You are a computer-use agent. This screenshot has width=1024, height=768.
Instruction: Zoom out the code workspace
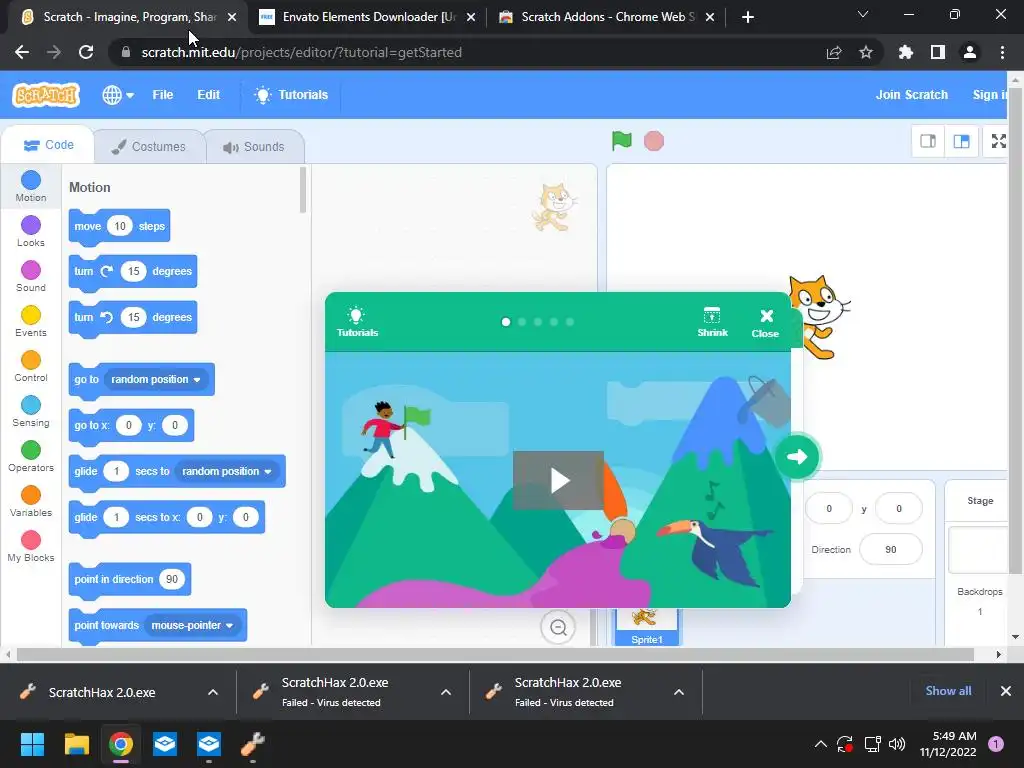[x=558, y=628]
